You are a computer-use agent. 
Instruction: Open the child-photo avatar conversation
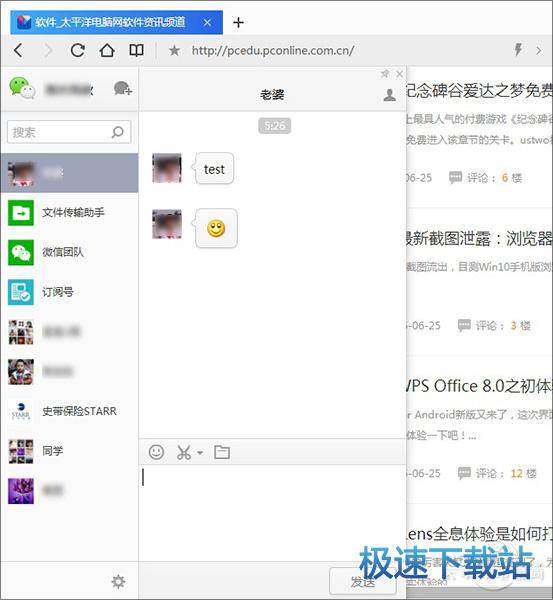coord(69,372)
